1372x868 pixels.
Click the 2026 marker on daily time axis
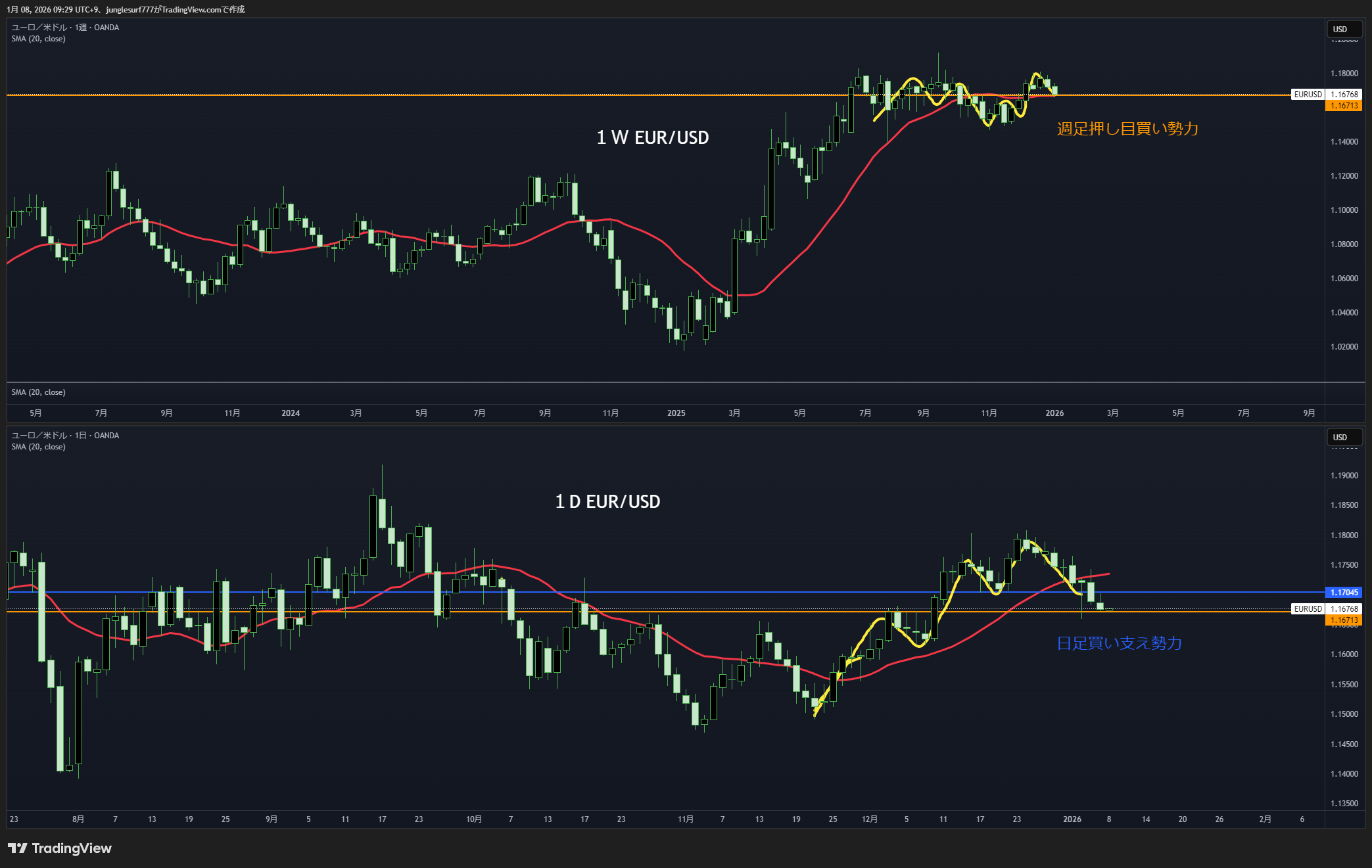(x=1072, y=819)
